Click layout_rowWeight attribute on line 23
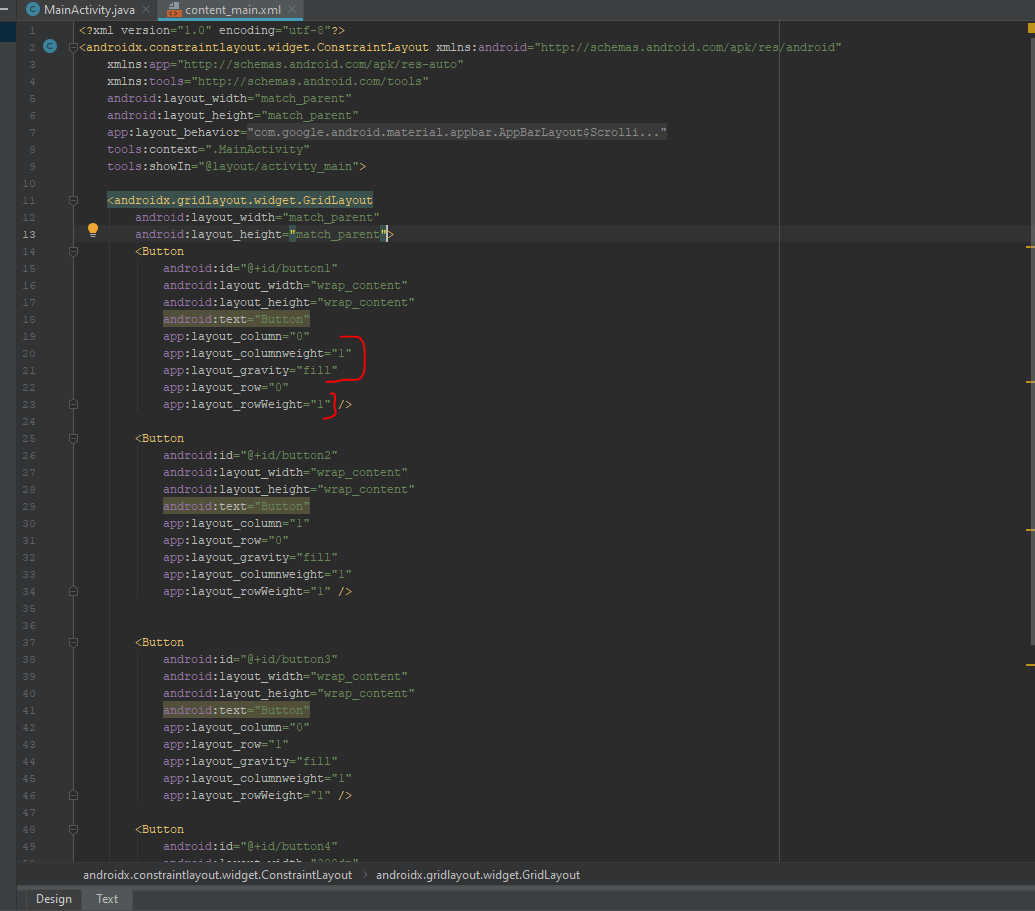Screen dimensions: 1035x911 pyautogui.click(x=247, y=404)
